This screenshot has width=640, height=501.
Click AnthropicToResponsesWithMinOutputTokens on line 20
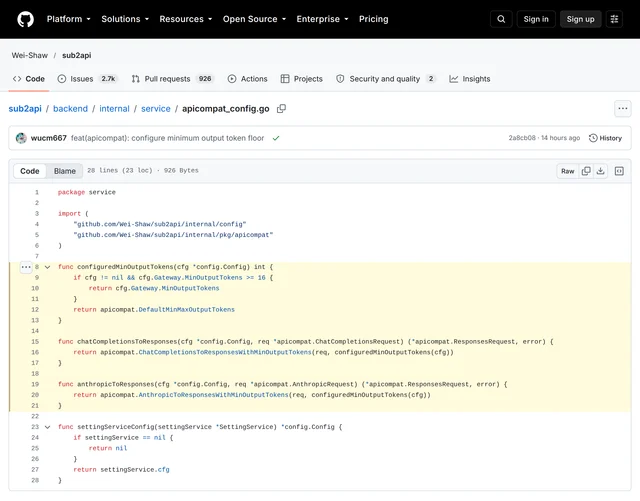[x=213, y=395]
